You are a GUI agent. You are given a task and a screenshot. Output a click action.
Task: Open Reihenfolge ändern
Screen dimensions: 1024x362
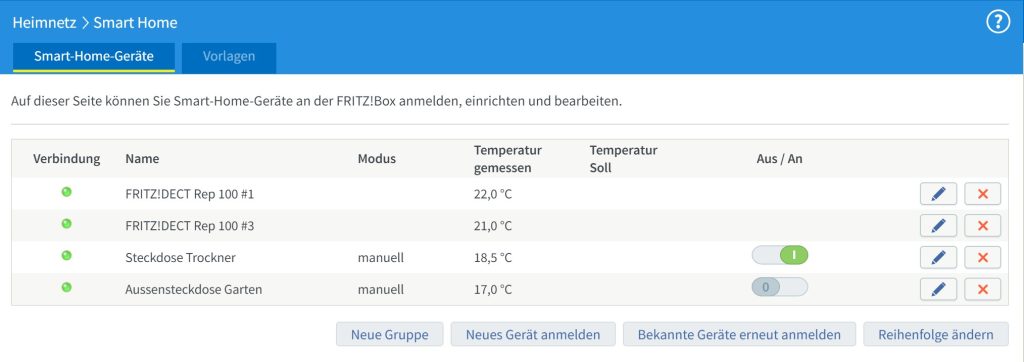pyautogui.click(x=936, y=335)
